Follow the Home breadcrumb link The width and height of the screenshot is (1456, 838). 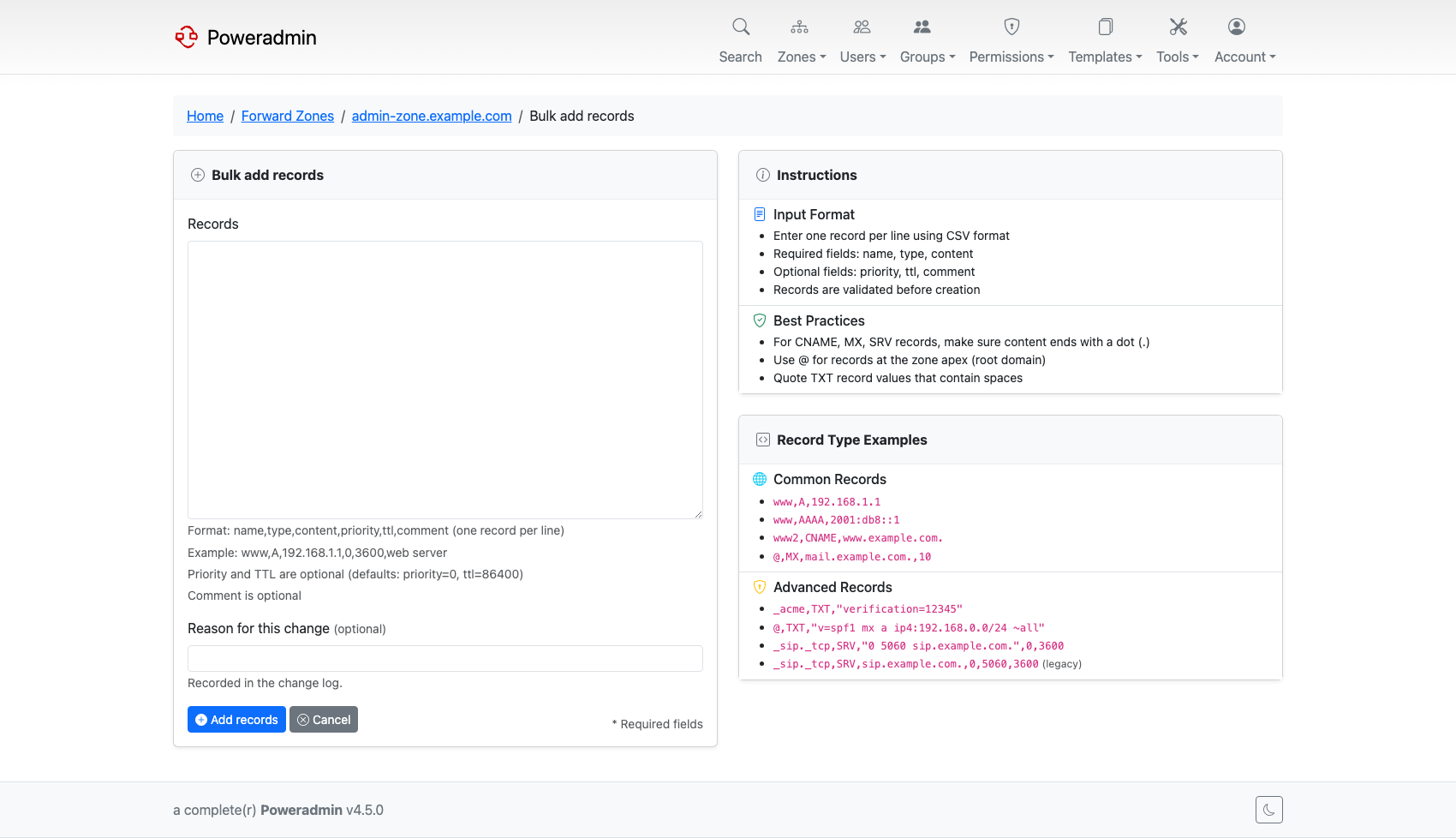pyautogui.click(x=205, y=116)
